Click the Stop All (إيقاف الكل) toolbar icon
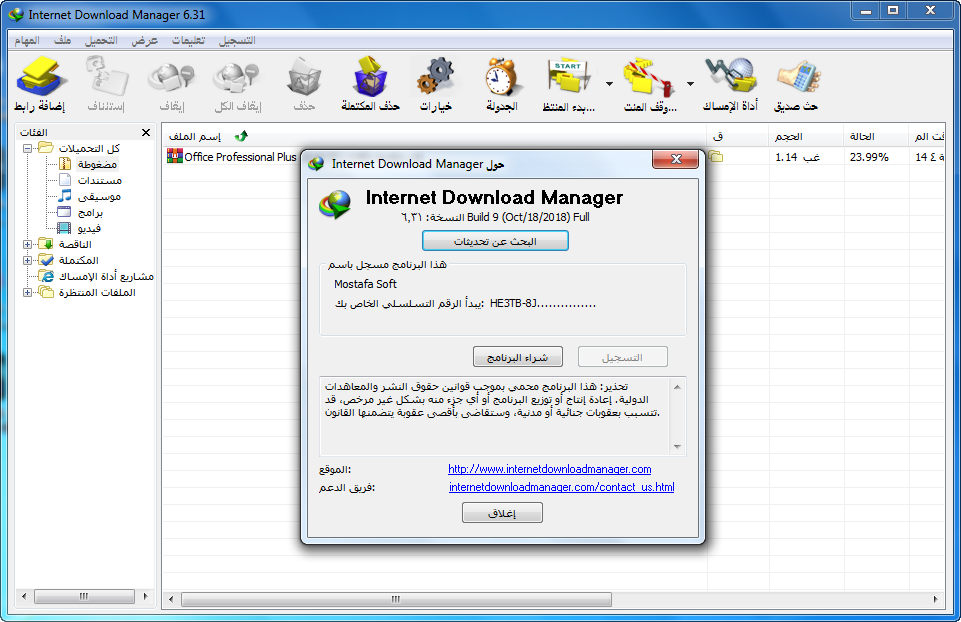 (x=238, y=84)
